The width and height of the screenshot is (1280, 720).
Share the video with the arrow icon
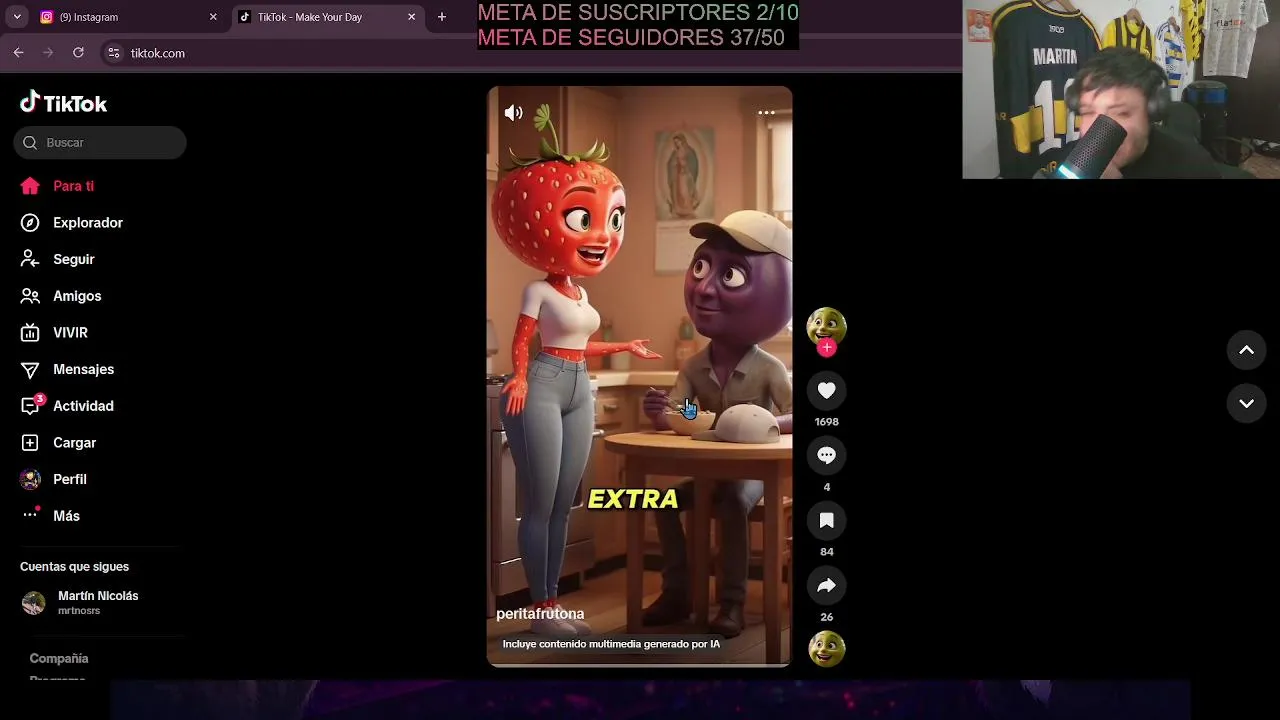click(x=826, y=586)
